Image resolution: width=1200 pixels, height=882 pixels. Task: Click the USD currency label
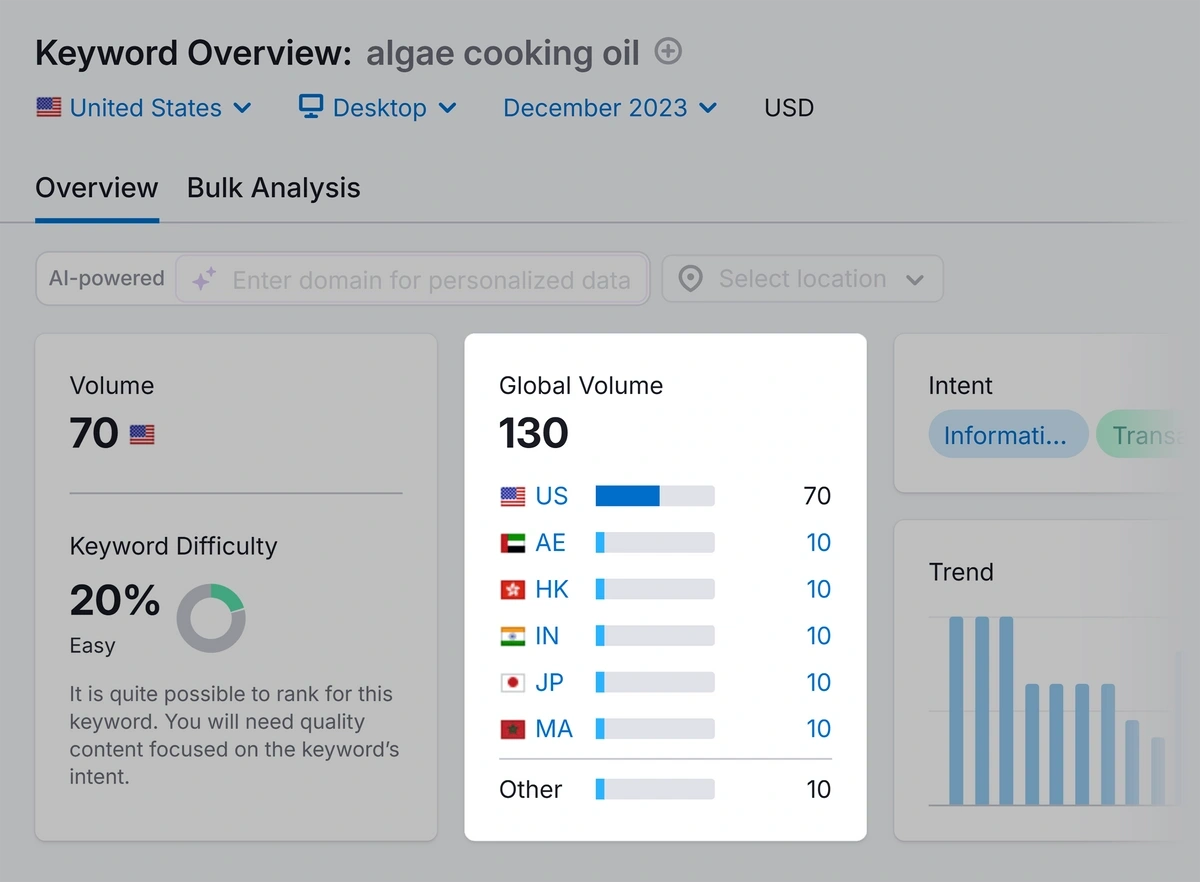click(789, 108)
